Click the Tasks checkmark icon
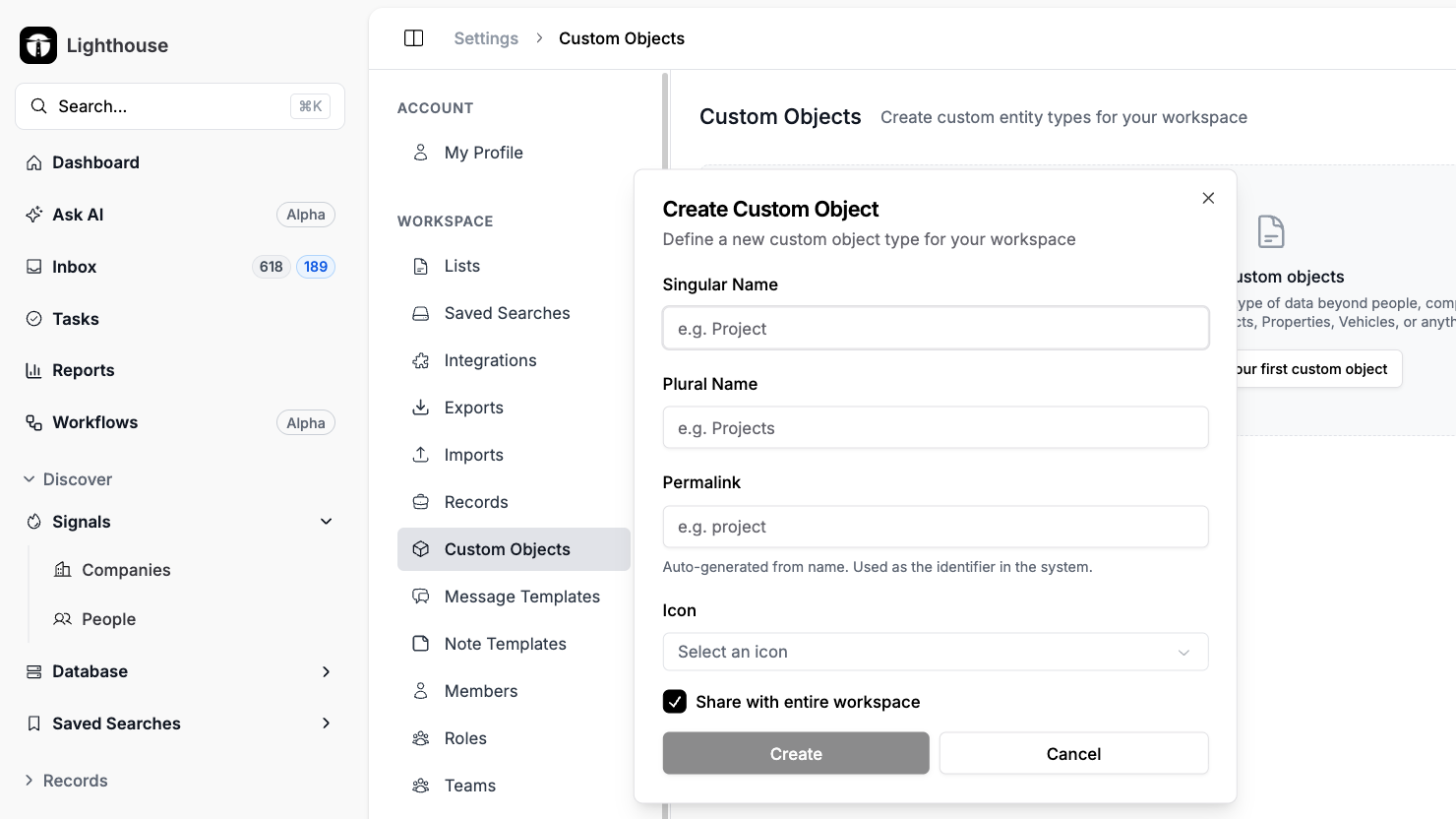The image size is (1456, 819). pos(34,319)
